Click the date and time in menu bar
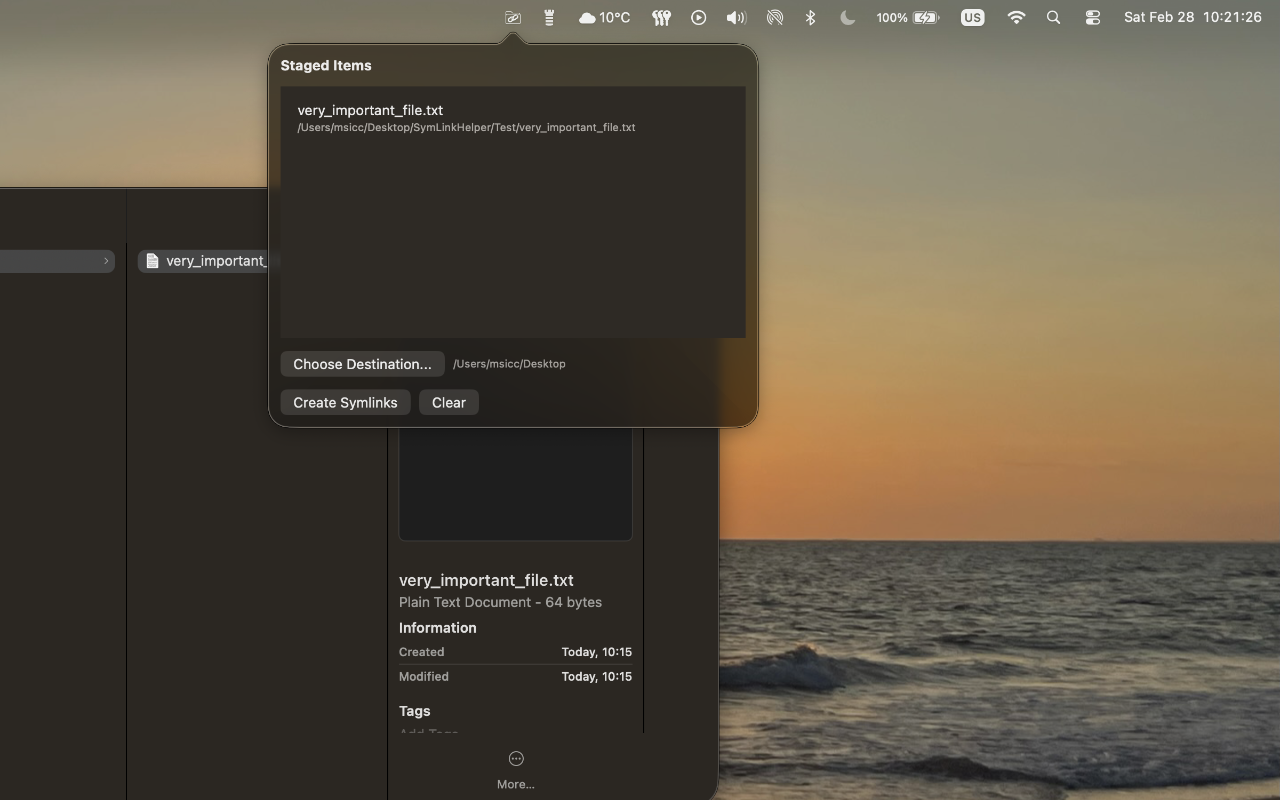This screenshot has width=1280, height=800. click(x=1190, y=17)
